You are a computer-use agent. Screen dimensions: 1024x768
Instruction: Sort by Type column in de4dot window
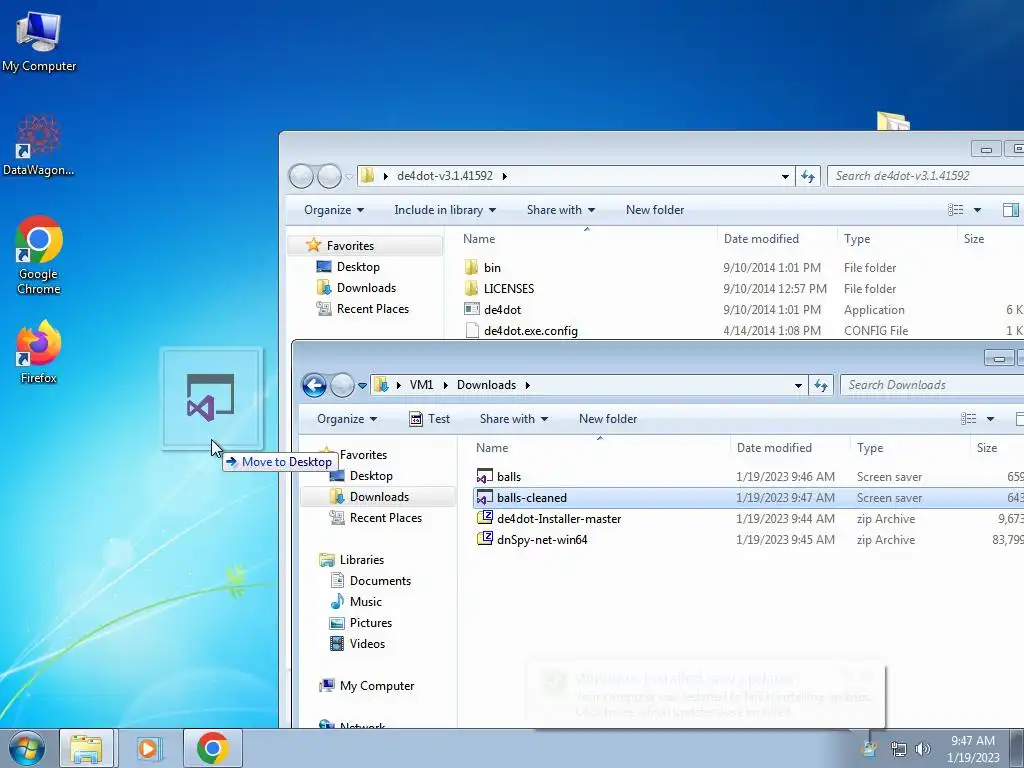tap(857, 239)
